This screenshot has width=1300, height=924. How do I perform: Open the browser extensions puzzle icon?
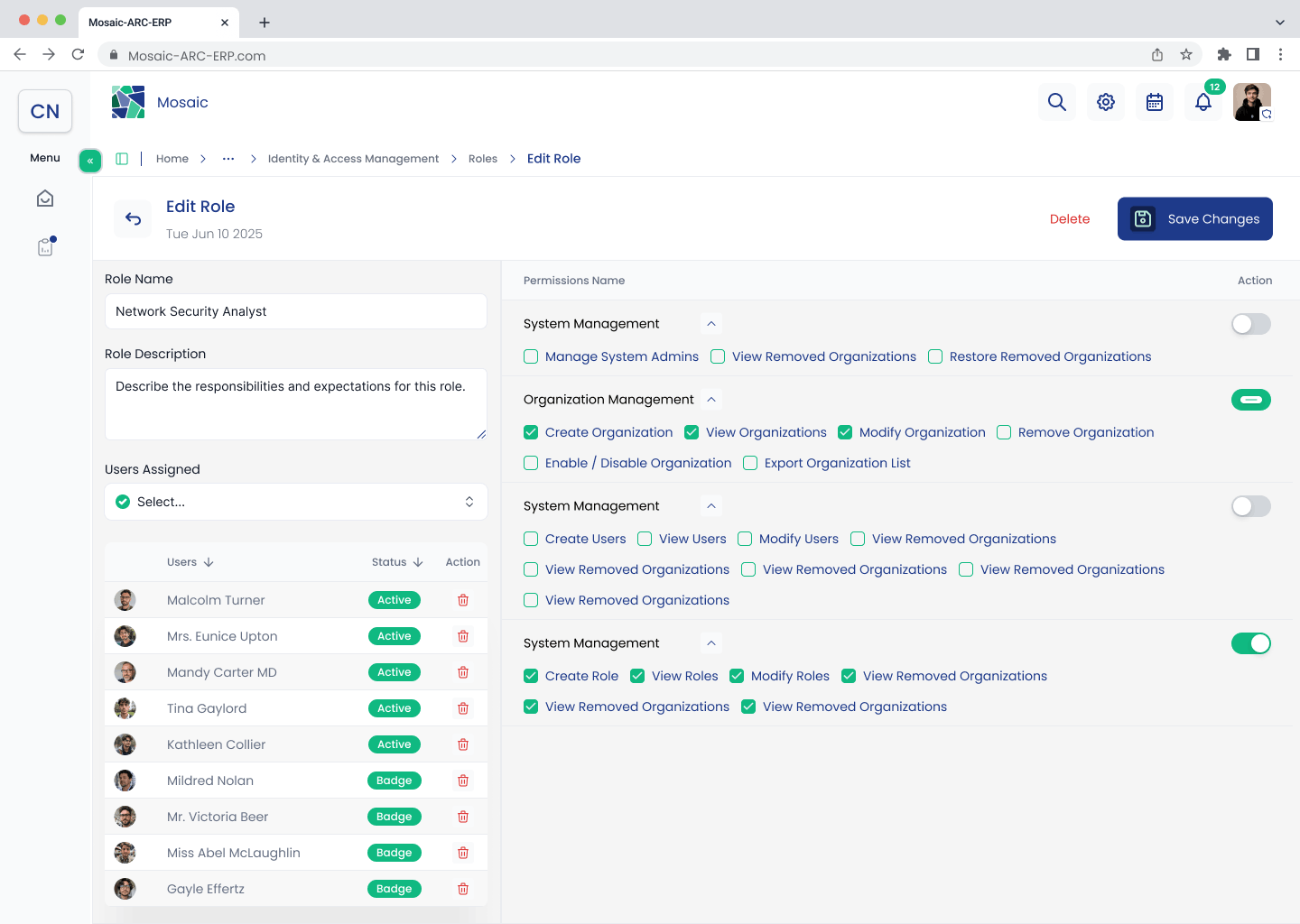(1224, 55)
